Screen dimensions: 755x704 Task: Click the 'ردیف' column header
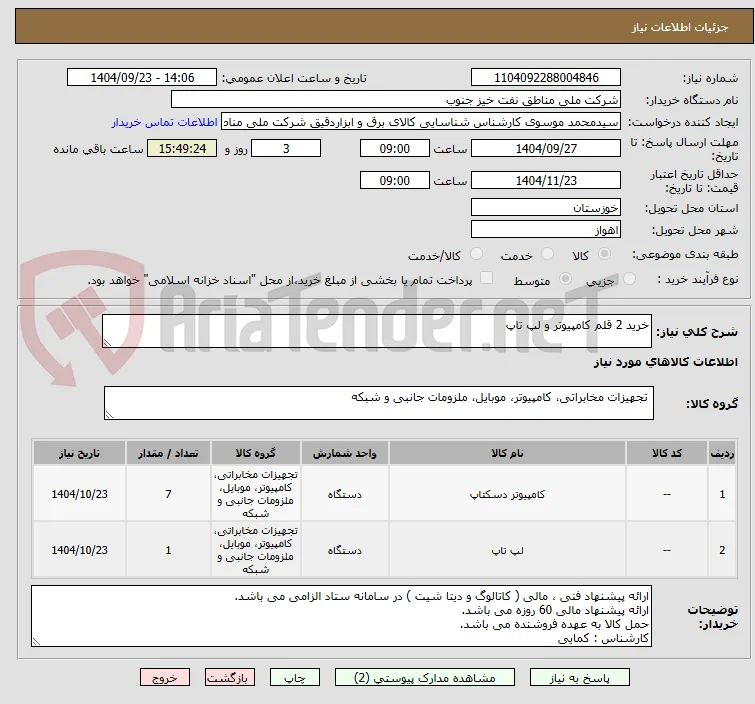722,453
